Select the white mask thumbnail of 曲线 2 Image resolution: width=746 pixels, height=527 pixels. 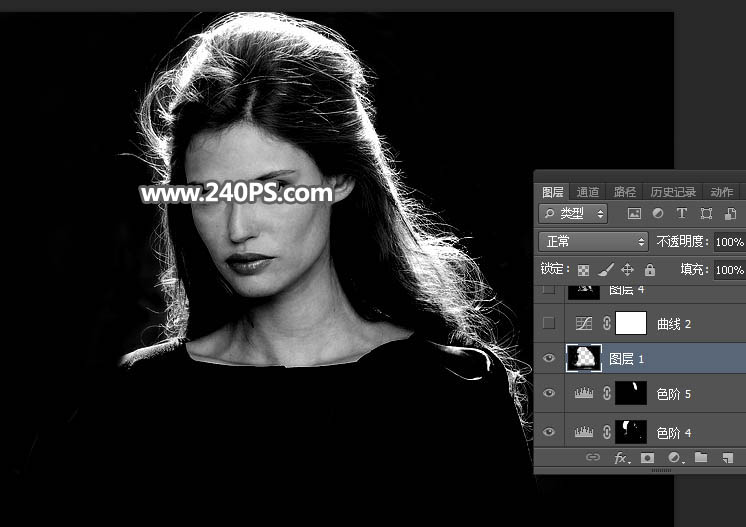(x=631, y=323)
